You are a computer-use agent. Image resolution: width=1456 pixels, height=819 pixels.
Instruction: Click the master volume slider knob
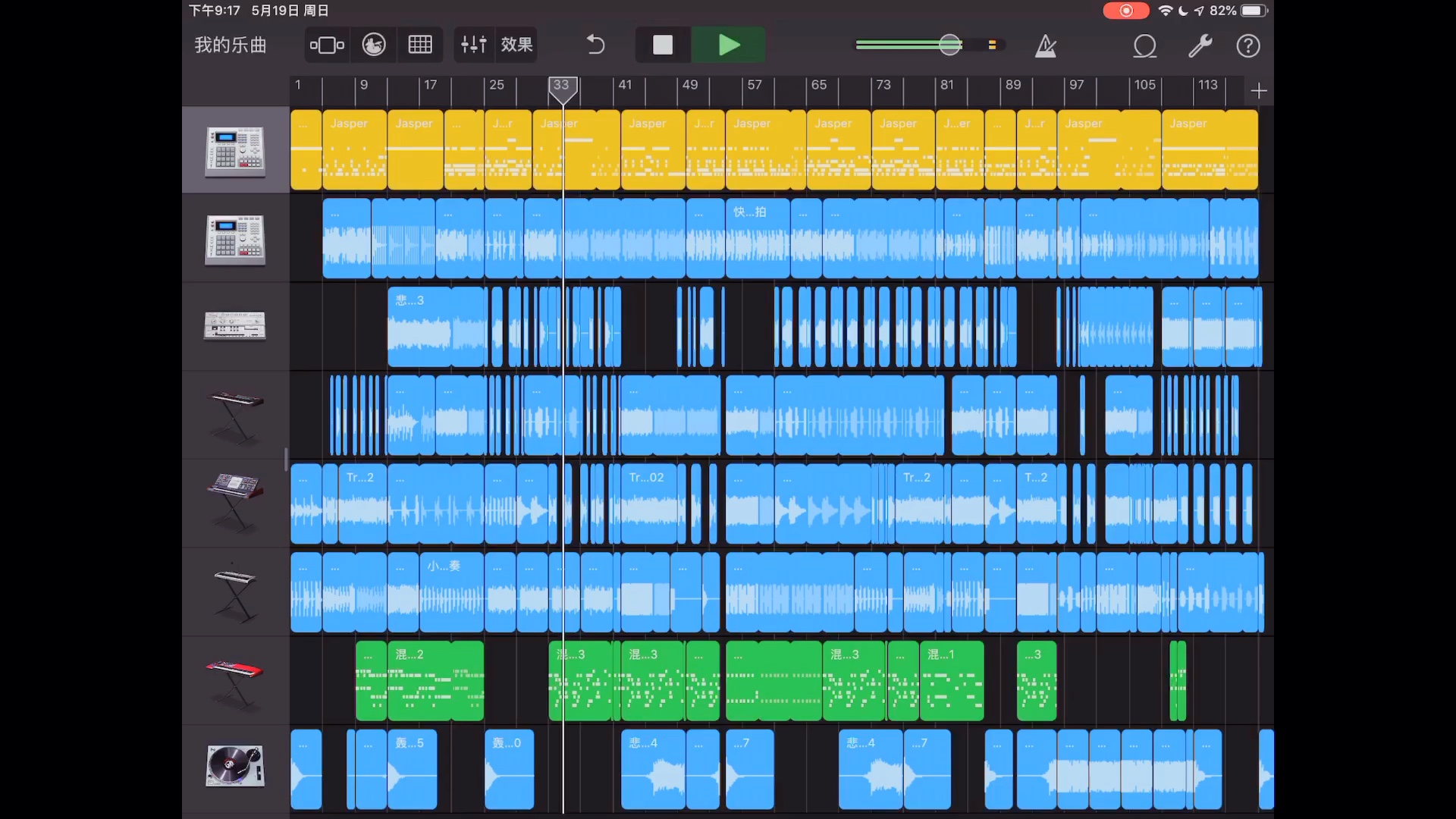click(x=949, y=45)
